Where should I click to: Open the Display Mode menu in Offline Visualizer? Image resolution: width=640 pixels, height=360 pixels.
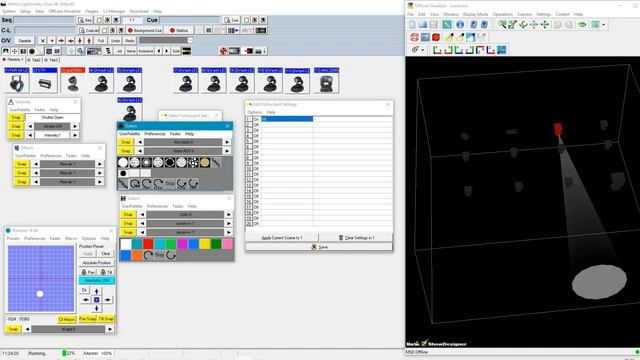click(476, 14)
